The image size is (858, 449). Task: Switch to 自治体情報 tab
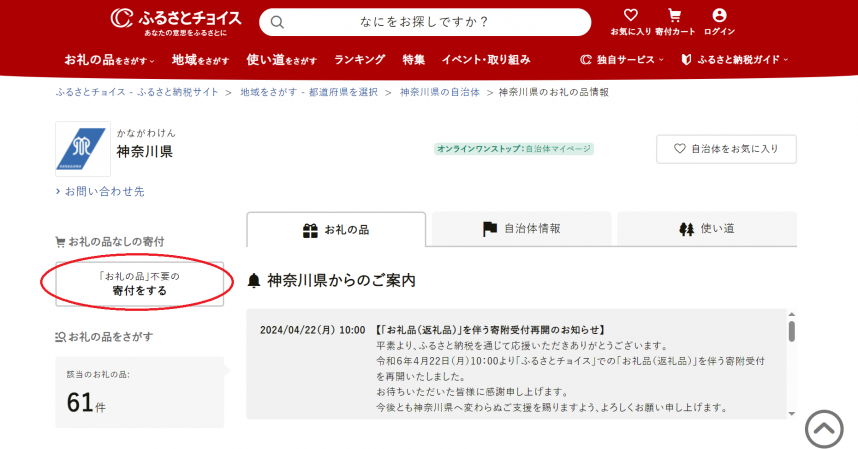point(521,229)
